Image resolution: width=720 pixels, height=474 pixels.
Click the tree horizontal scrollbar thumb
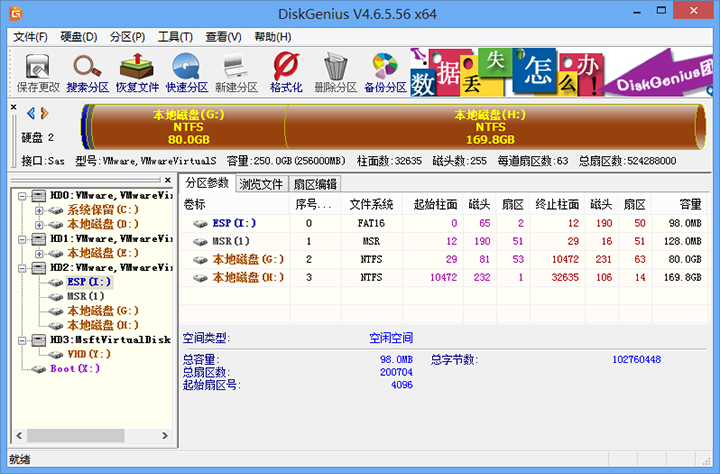click(x=76, y=435)
